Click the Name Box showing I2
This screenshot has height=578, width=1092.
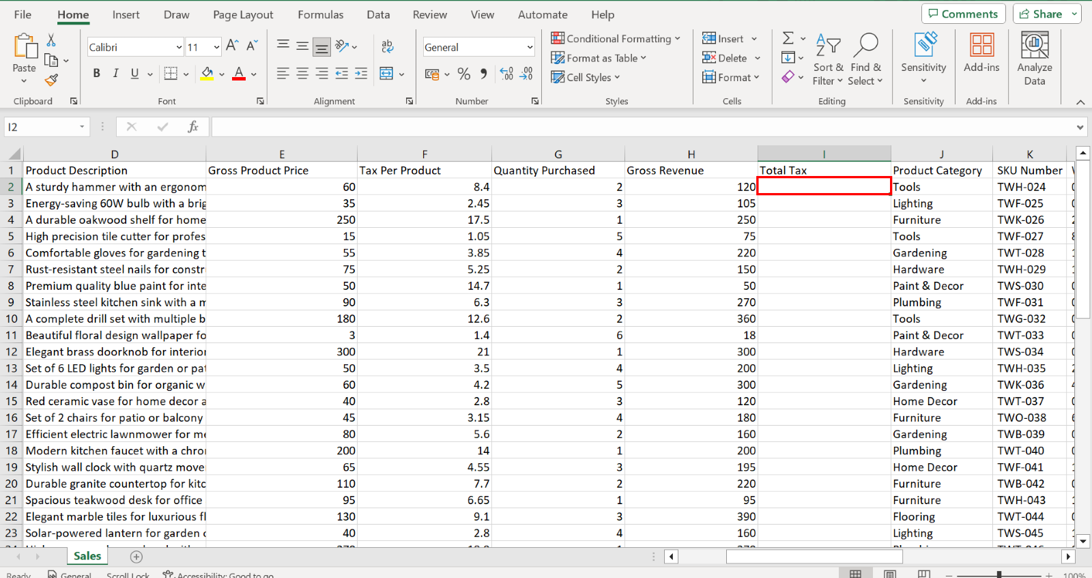click(40, 127)
